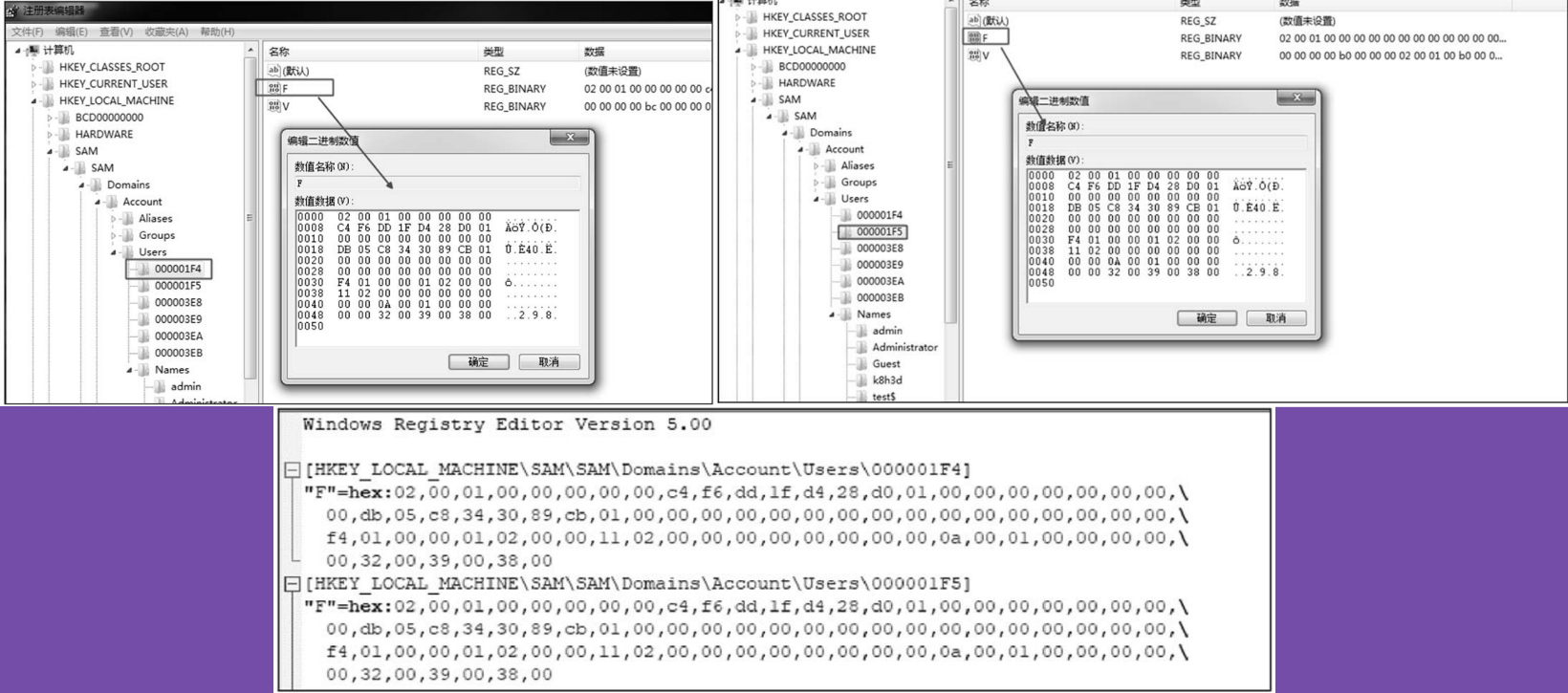
Task: Click the k8h3d folder icon under Names
Action: click(861, 379)
